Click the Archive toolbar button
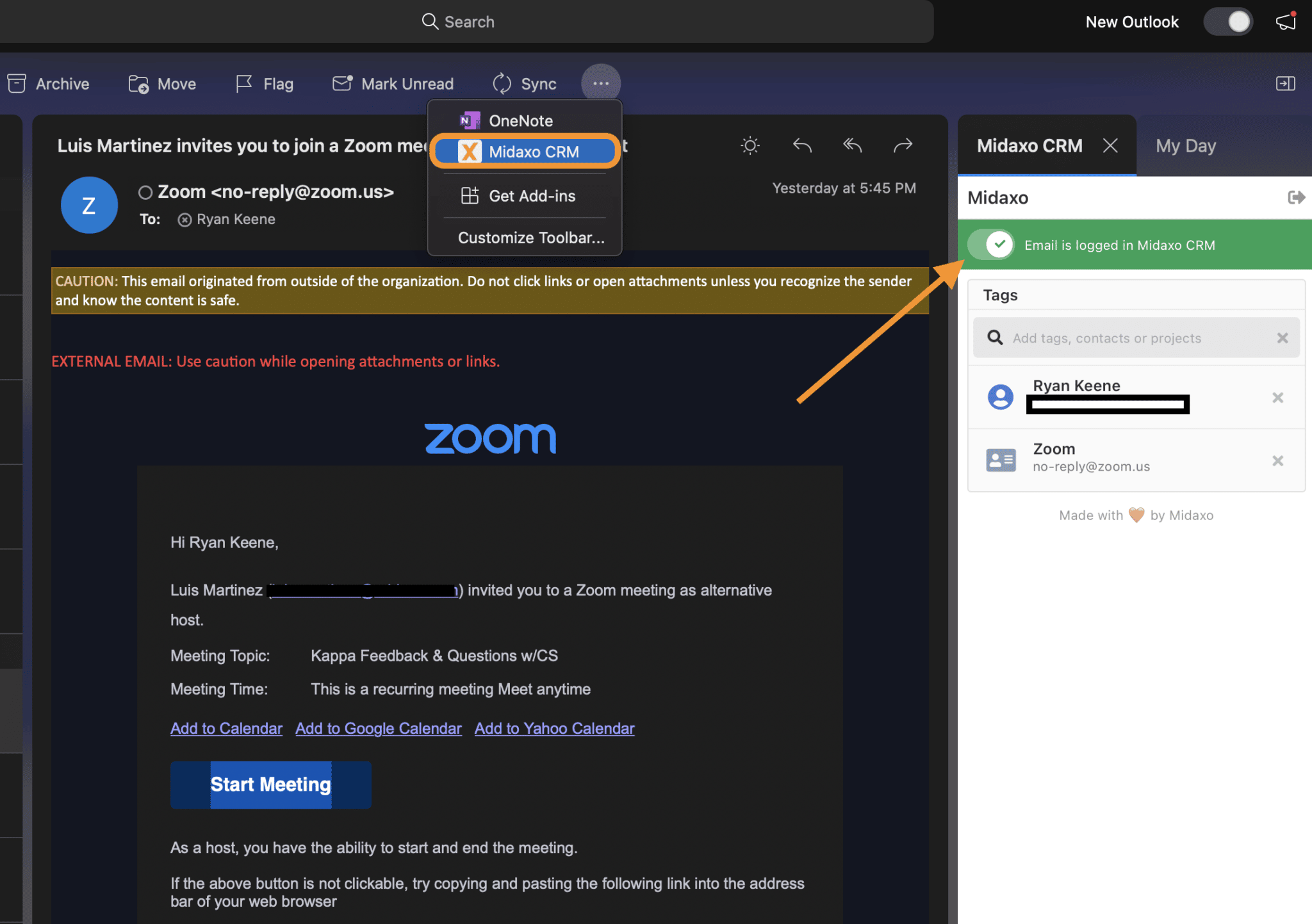This screenshot has height=924, width=1312. click(x=48, y=84)
